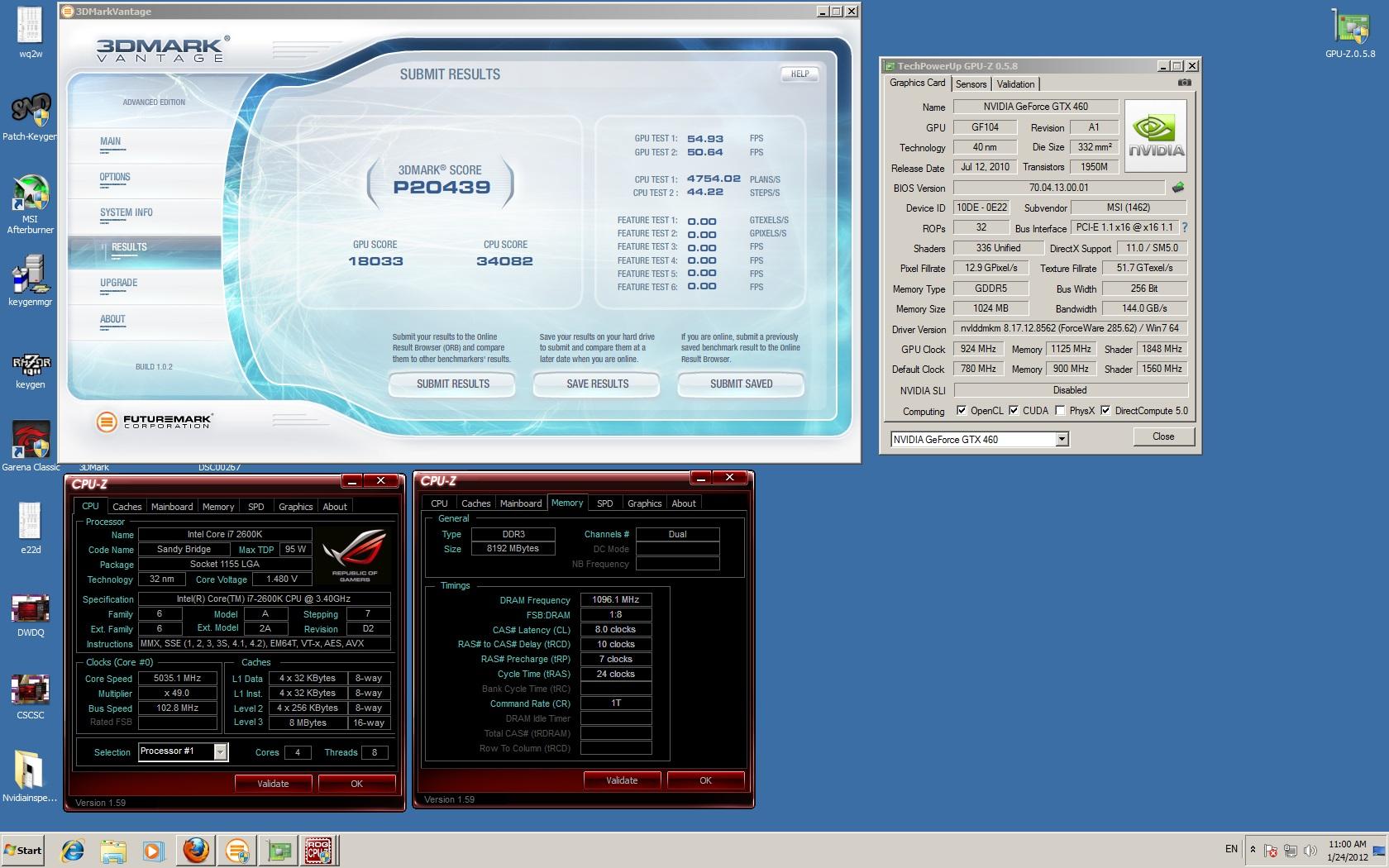Switch to GPU-Z Sensors tab
The width and height of the screenshot is (1389, 868).
[971, 84]
